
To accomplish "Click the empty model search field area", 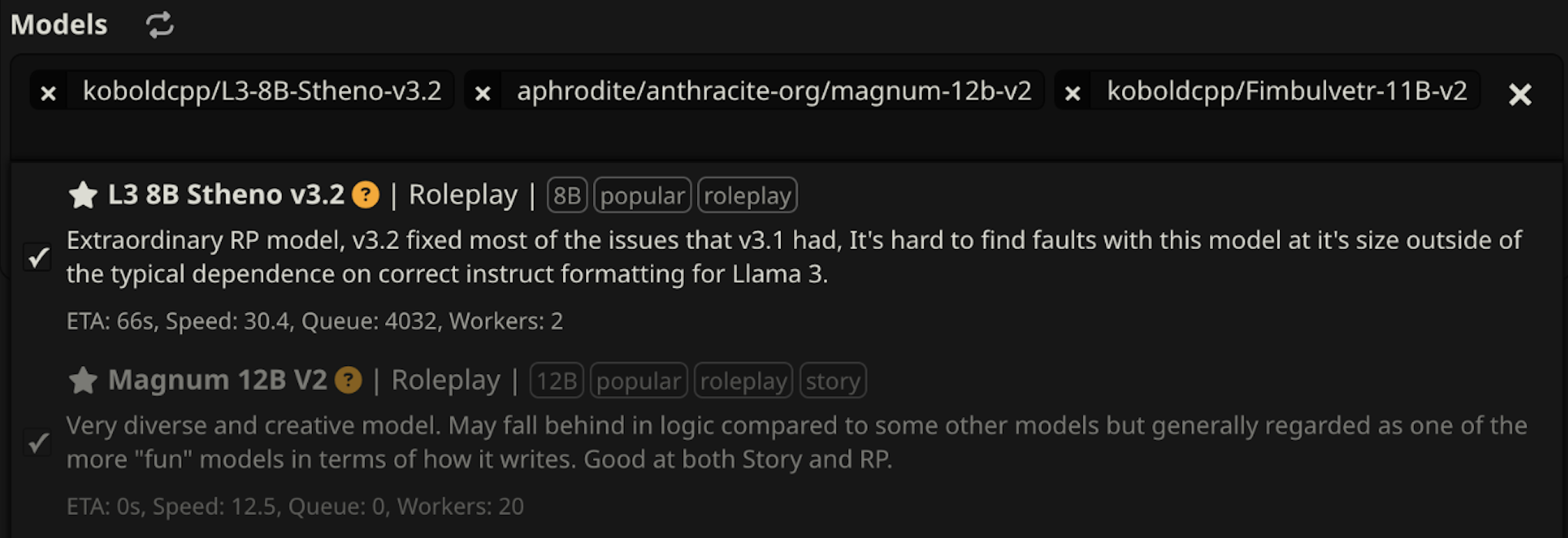I will 770,136.
